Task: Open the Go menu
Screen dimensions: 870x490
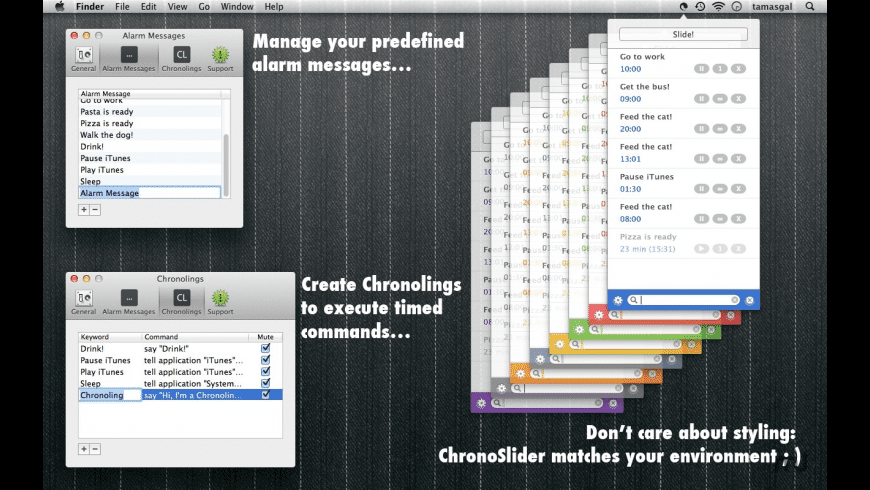Action: pos(204,7)
